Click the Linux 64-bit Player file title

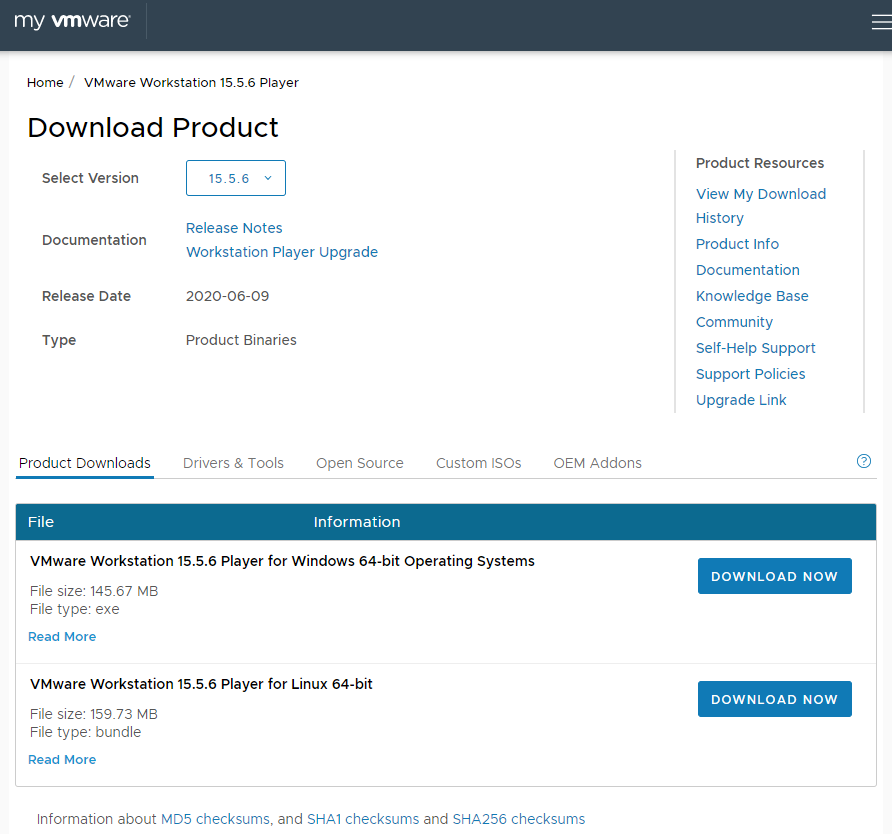point(201,684)
